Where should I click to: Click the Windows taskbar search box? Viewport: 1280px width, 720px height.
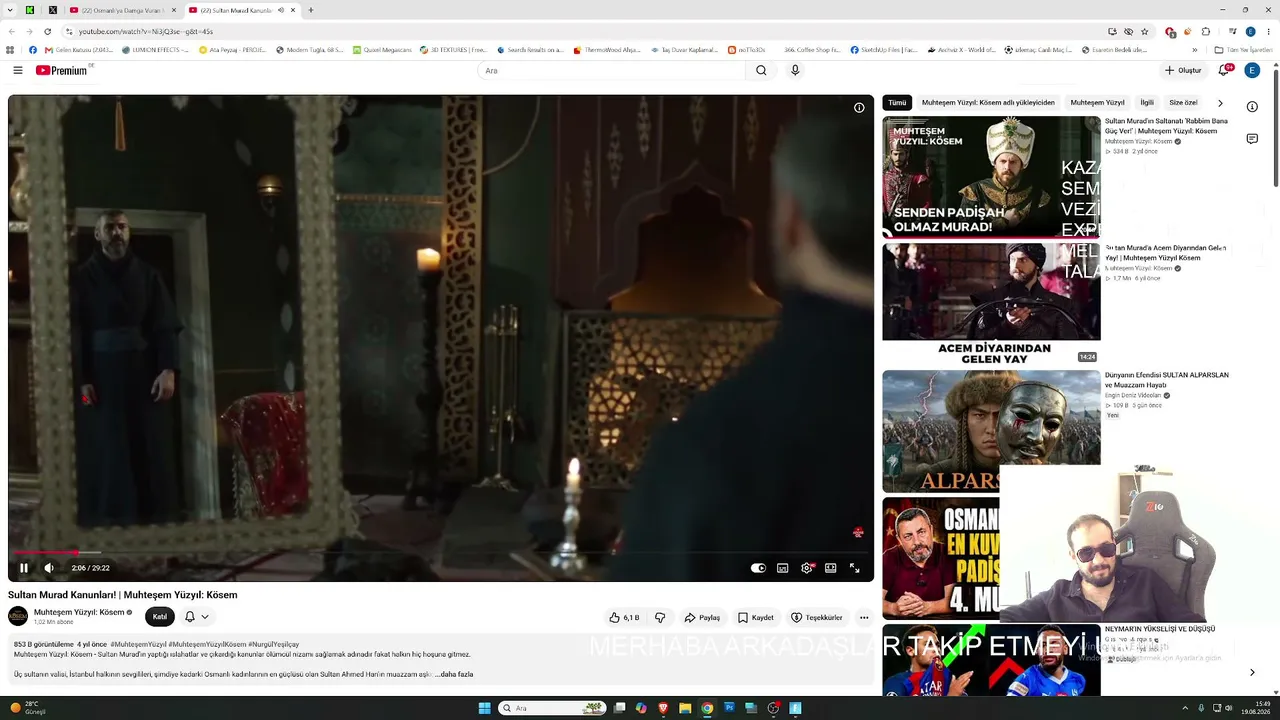point(552,708)
